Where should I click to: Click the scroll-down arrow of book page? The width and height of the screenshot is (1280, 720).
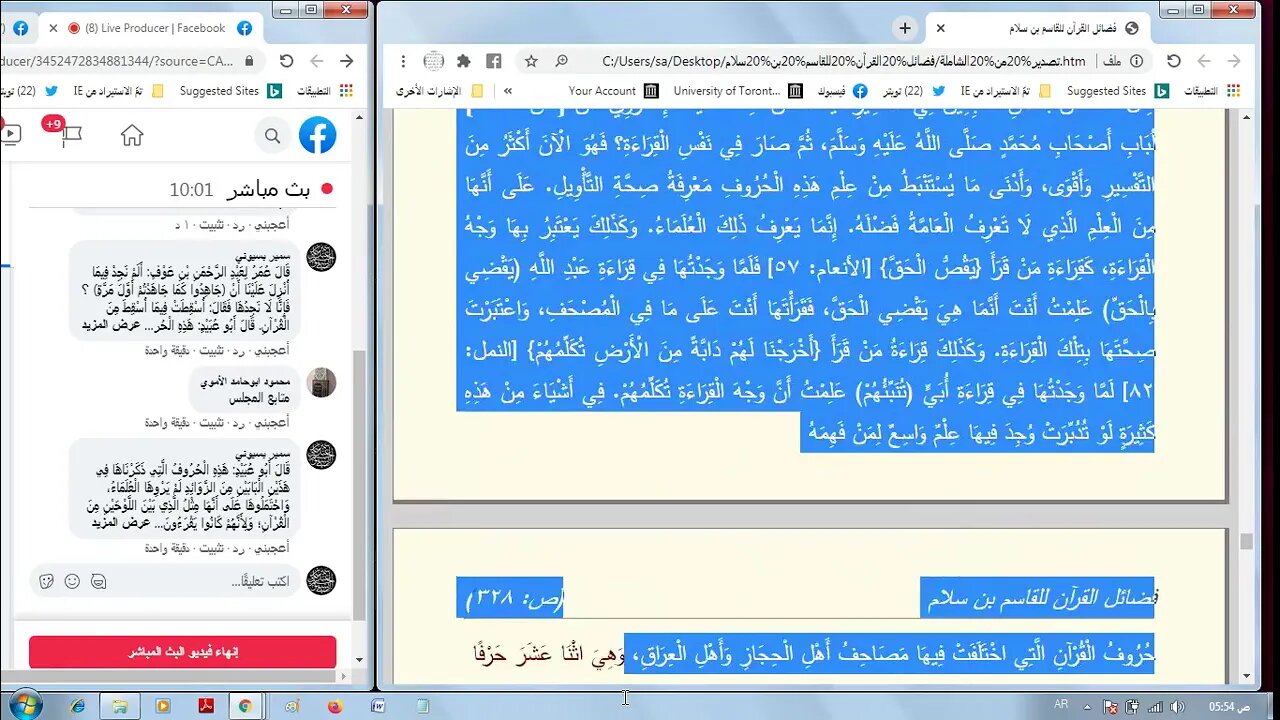click(x=1246, y=675)
